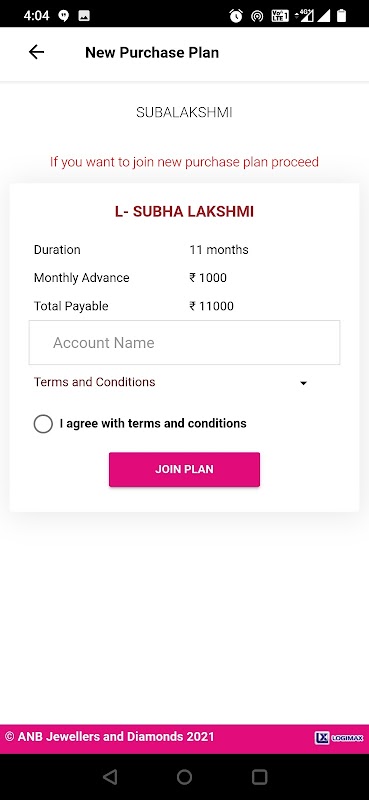369x800 pixels.
Task: Go back using the arrow icon
Action: point(36,52)
